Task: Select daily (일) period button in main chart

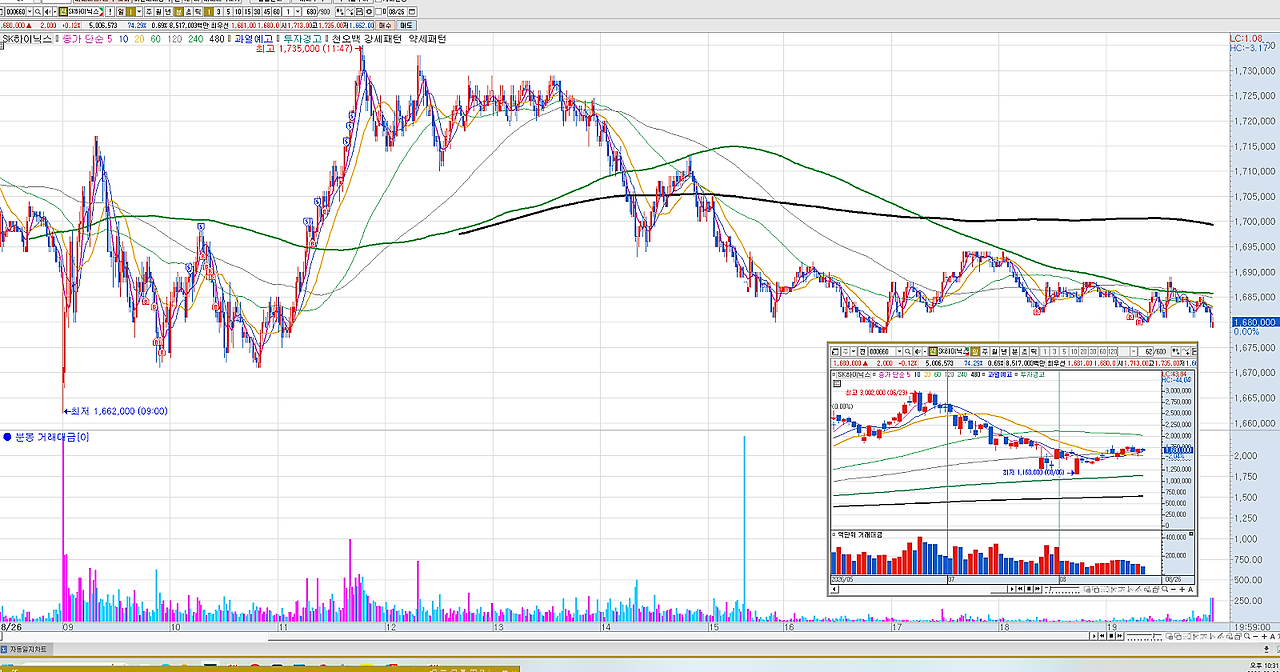Action: tap(120, 12)
